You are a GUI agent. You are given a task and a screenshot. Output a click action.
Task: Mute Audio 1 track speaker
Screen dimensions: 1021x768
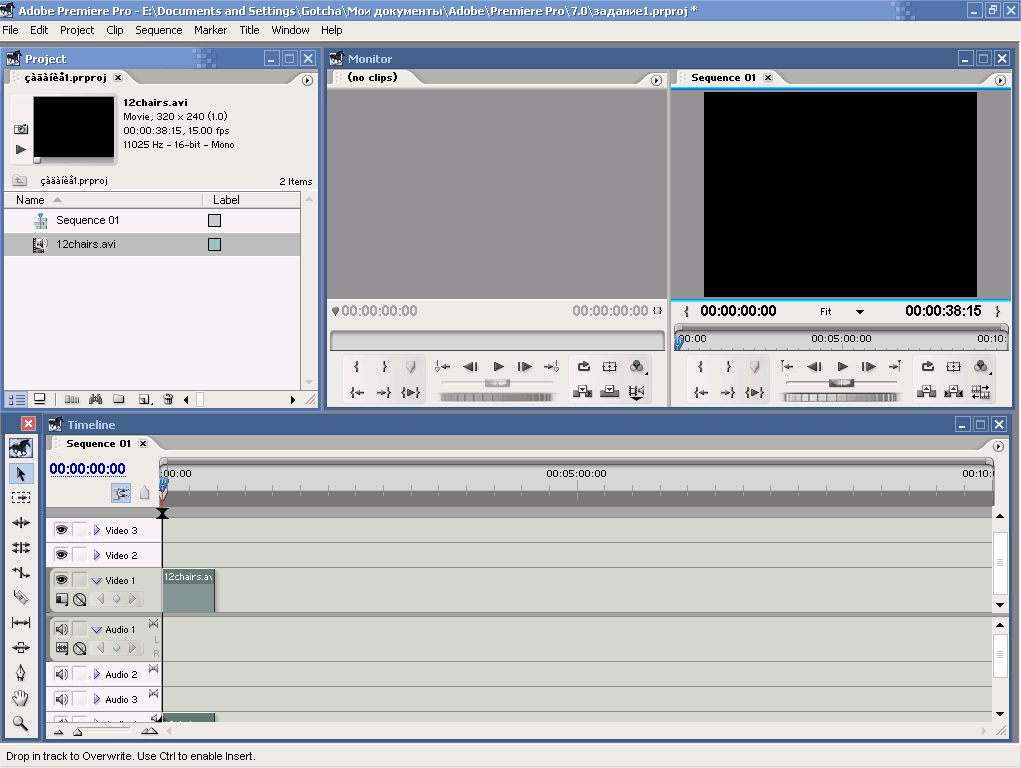(x=62, y=629)
